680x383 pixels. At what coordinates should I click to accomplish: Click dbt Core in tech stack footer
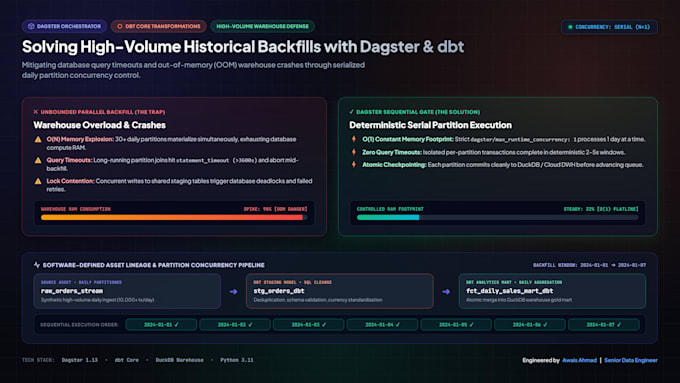127,360
